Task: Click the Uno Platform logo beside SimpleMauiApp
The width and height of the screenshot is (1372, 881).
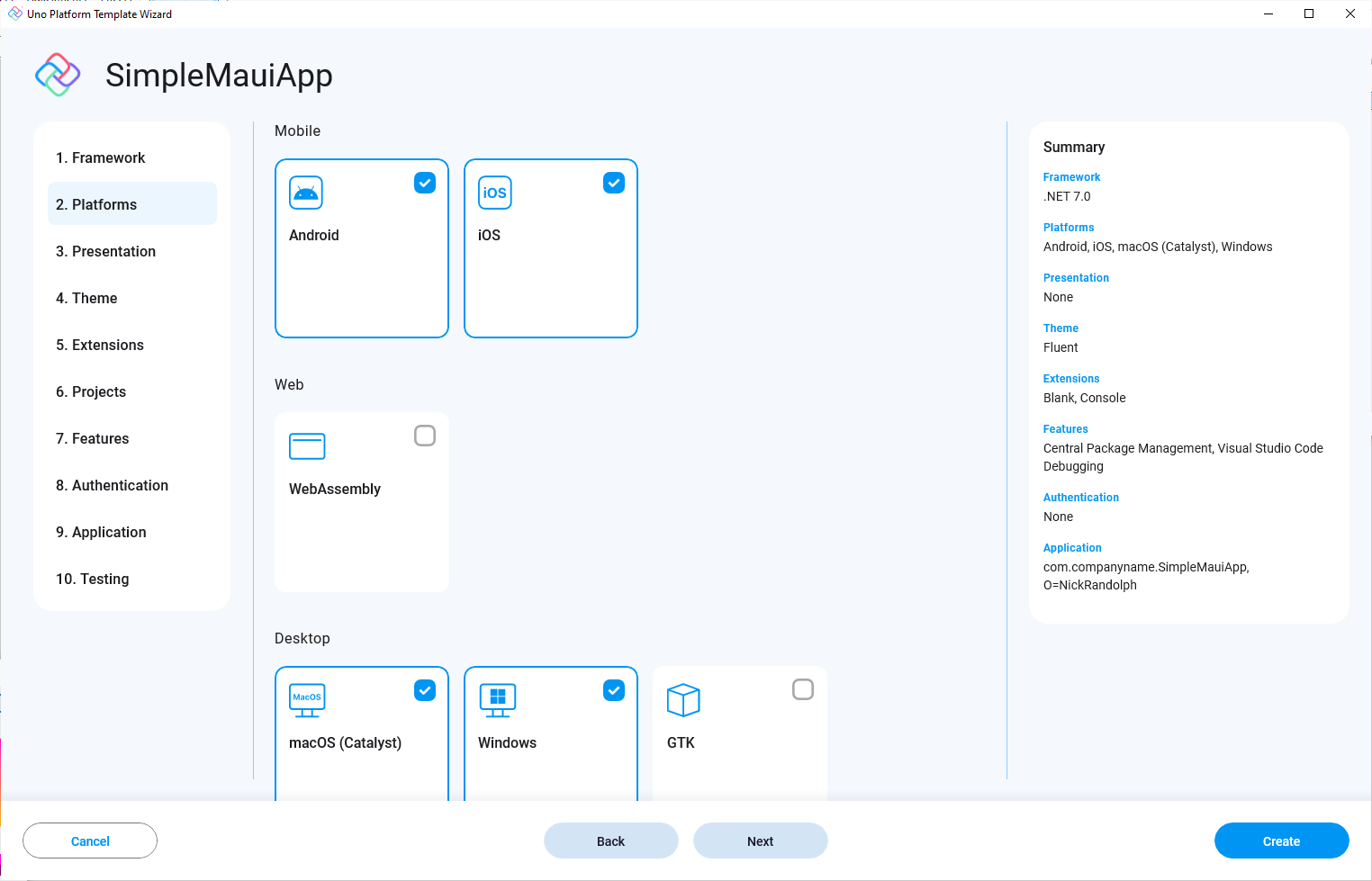Action: [58, 75]
